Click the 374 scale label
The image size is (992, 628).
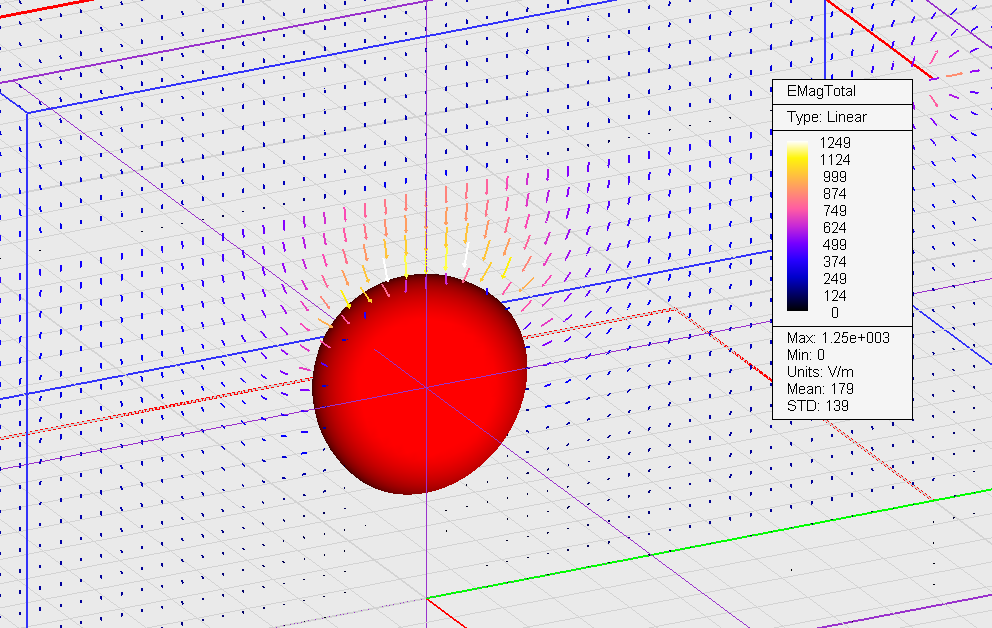pyautogui.click(x=834, y=262)
